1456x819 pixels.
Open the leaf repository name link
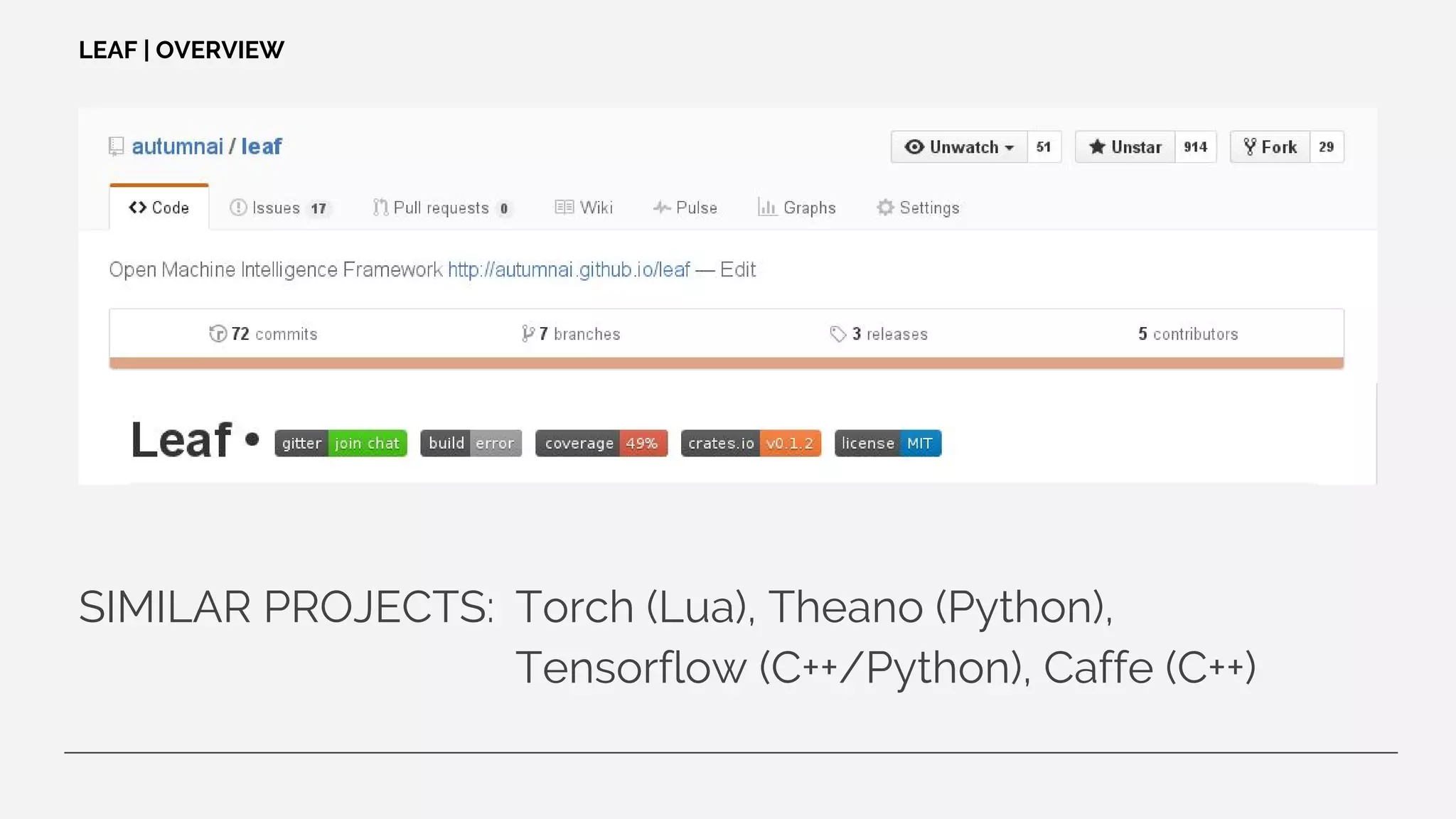262,146
